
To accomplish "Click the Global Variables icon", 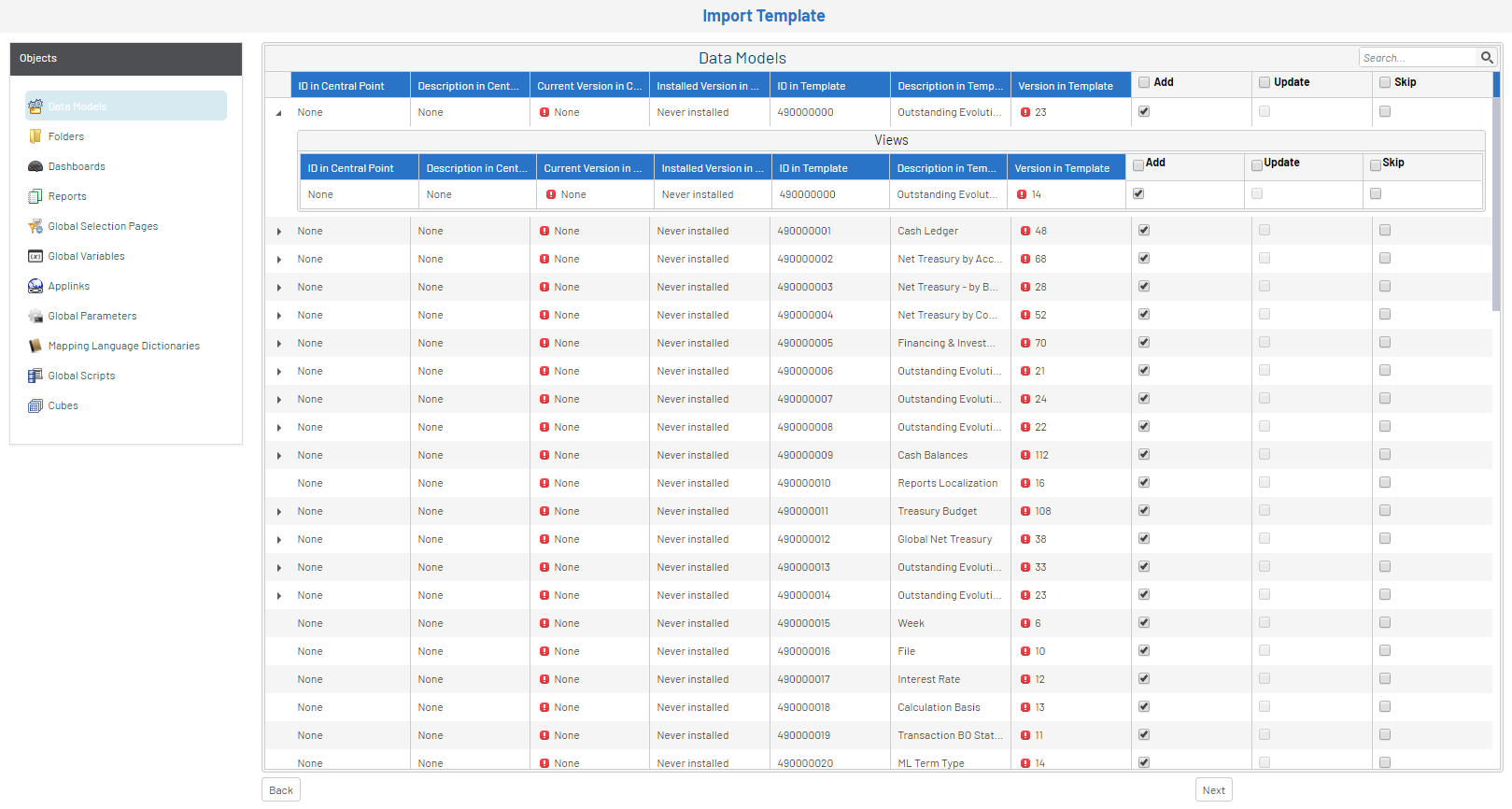I will coord(35,256).
